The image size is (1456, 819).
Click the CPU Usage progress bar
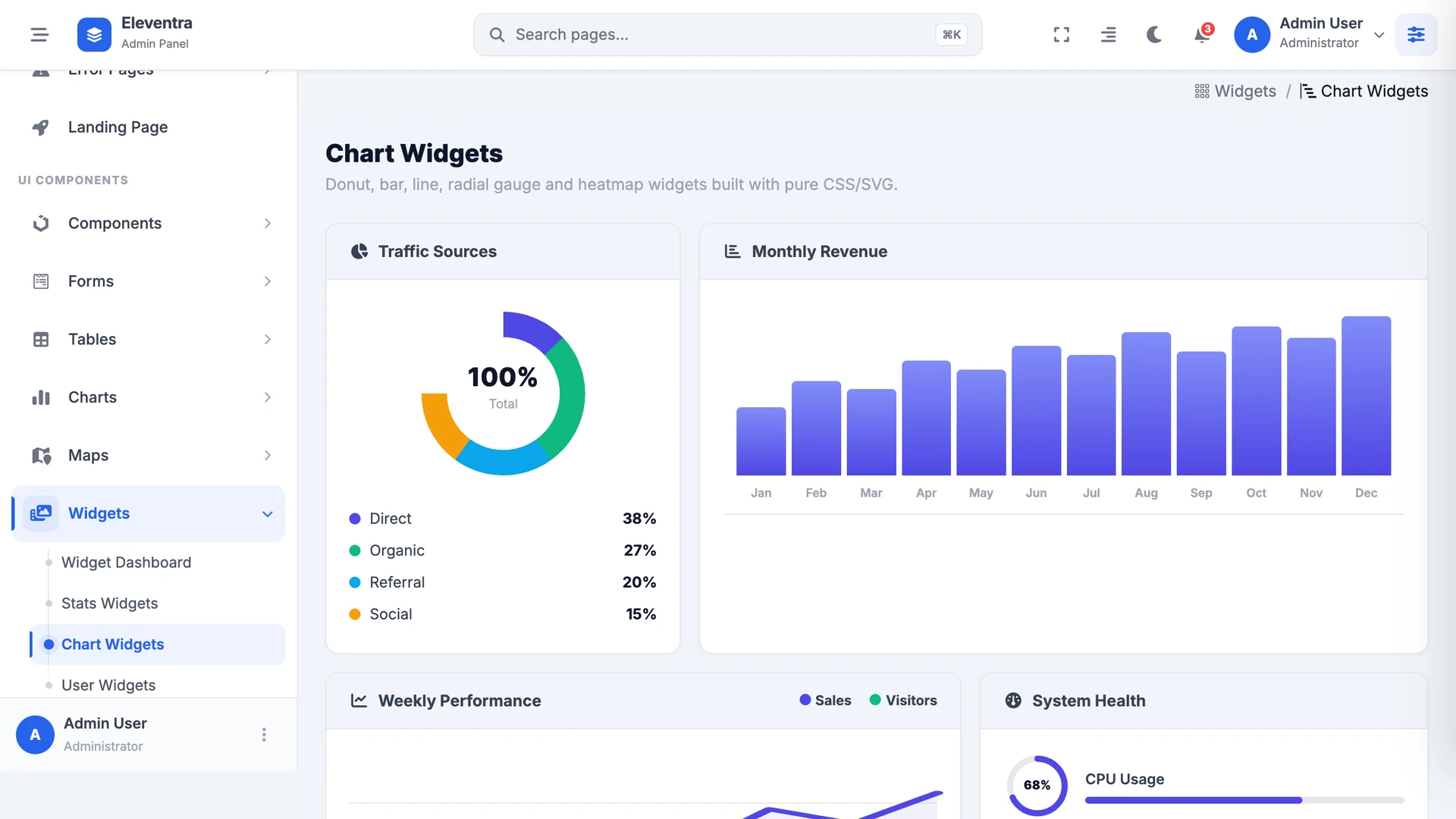tap(1244, 800)
